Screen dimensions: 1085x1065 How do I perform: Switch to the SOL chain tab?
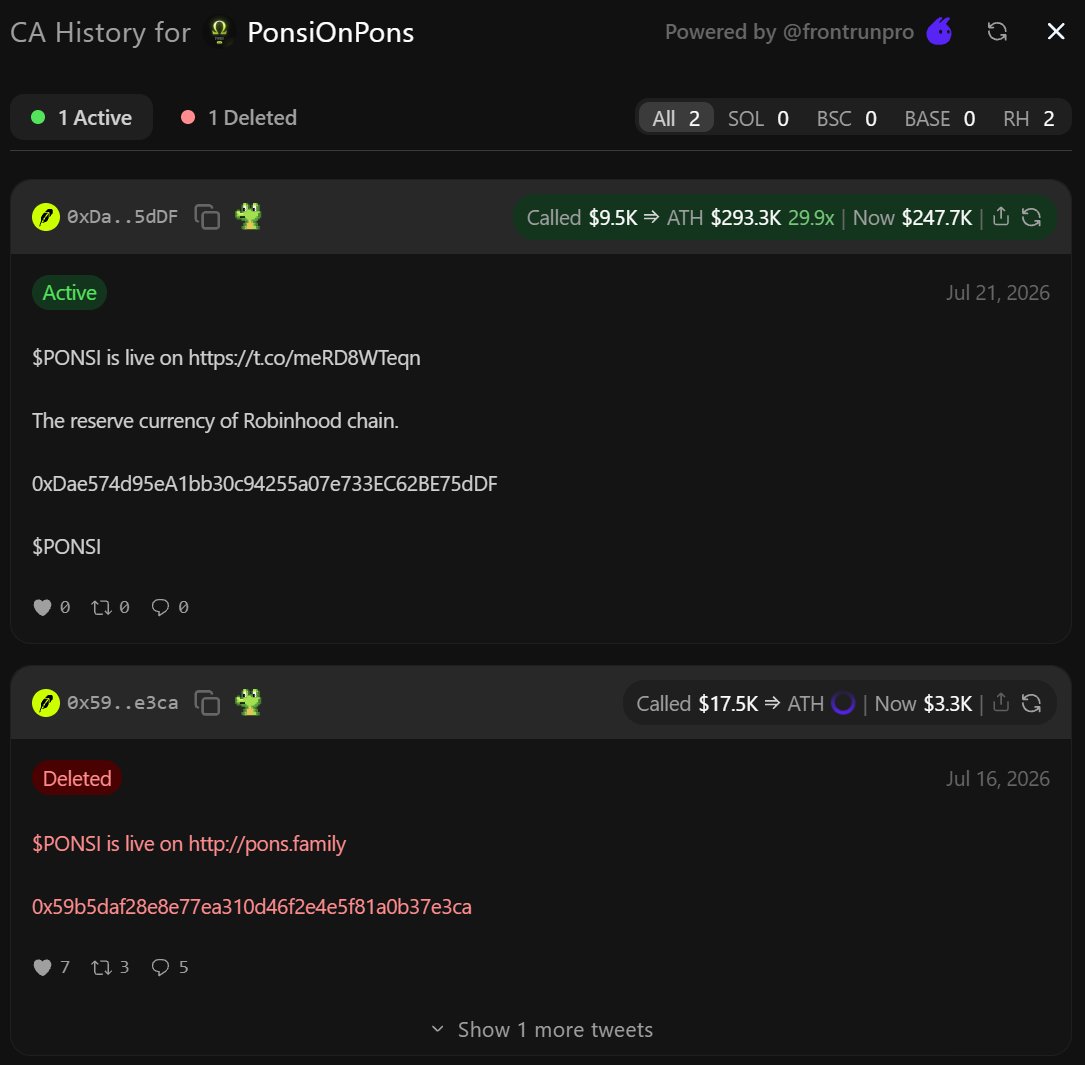point(758,118)
